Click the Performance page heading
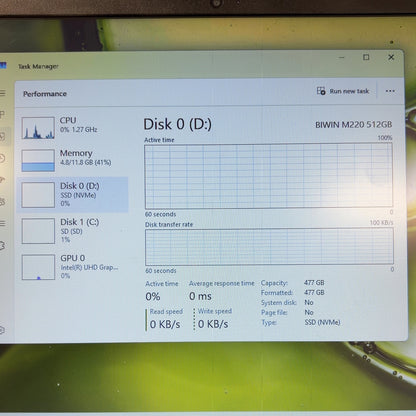Viewport: 416px width, 416px height. (45, 94)
